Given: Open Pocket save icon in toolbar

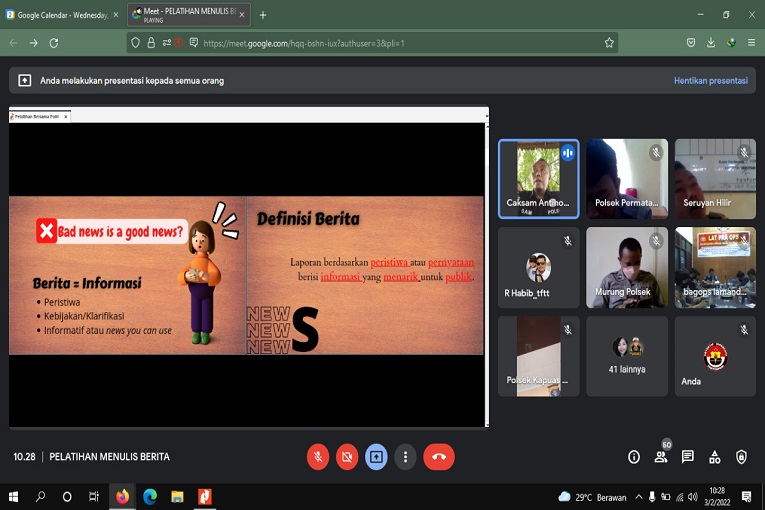Looking at the screenshot, I should click(x=691, y=43).
